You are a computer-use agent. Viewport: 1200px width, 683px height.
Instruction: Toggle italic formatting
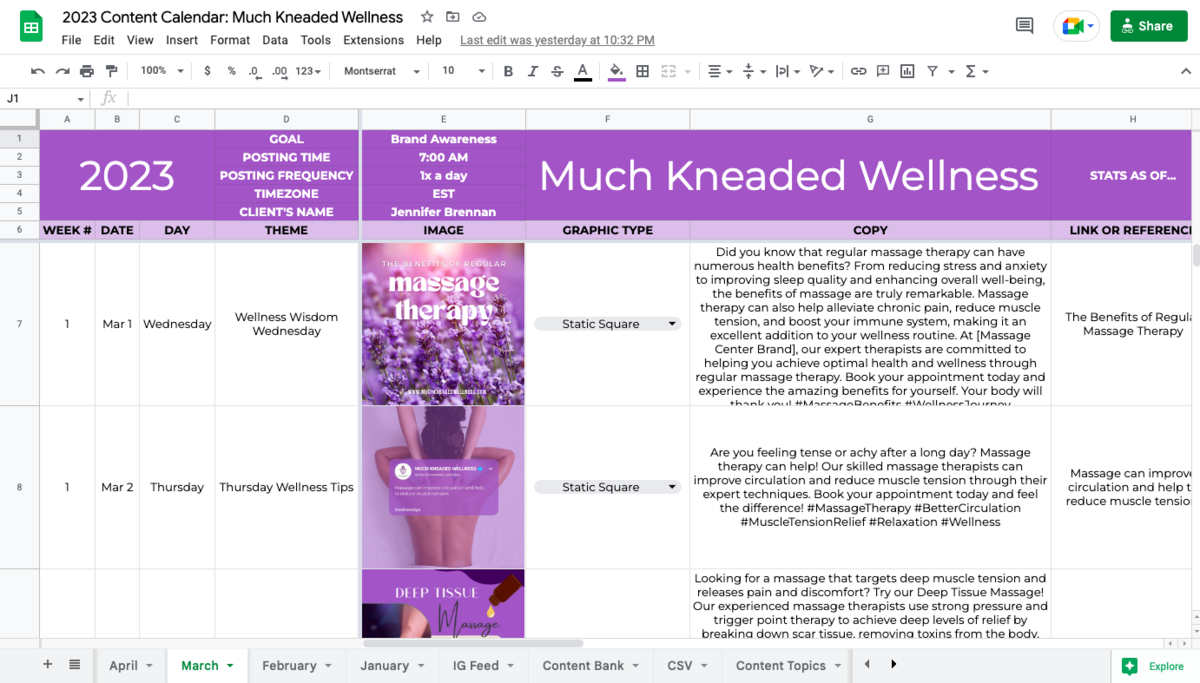click(x=533, y=71)
